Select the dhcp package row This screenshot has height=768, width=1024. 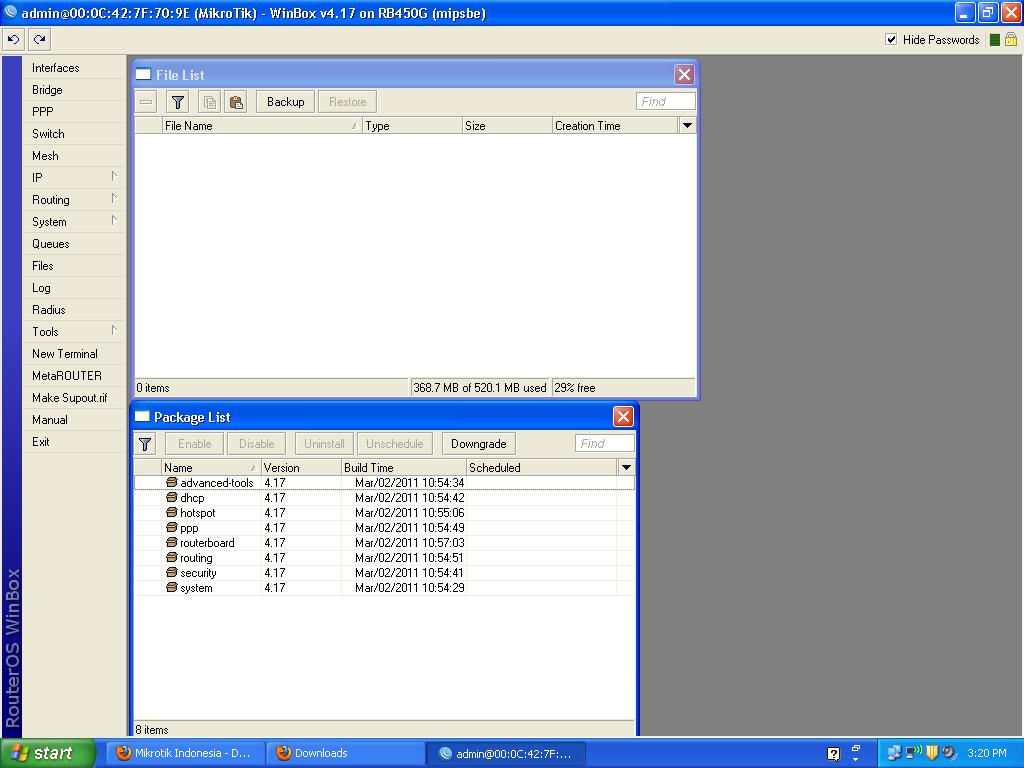click(384, 498)
